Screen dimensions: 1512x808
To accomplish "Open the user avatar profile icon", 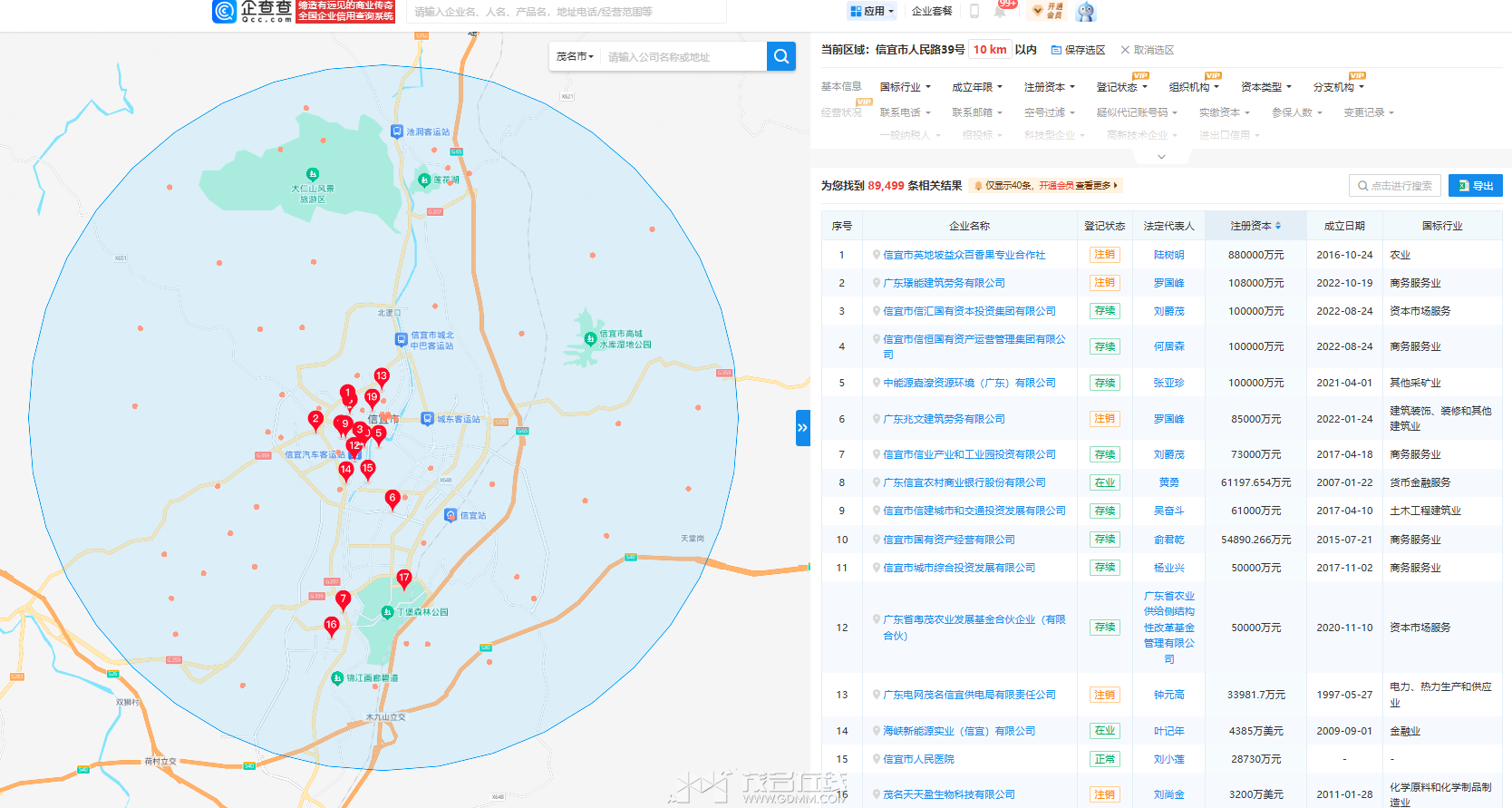I will 1085,12.
